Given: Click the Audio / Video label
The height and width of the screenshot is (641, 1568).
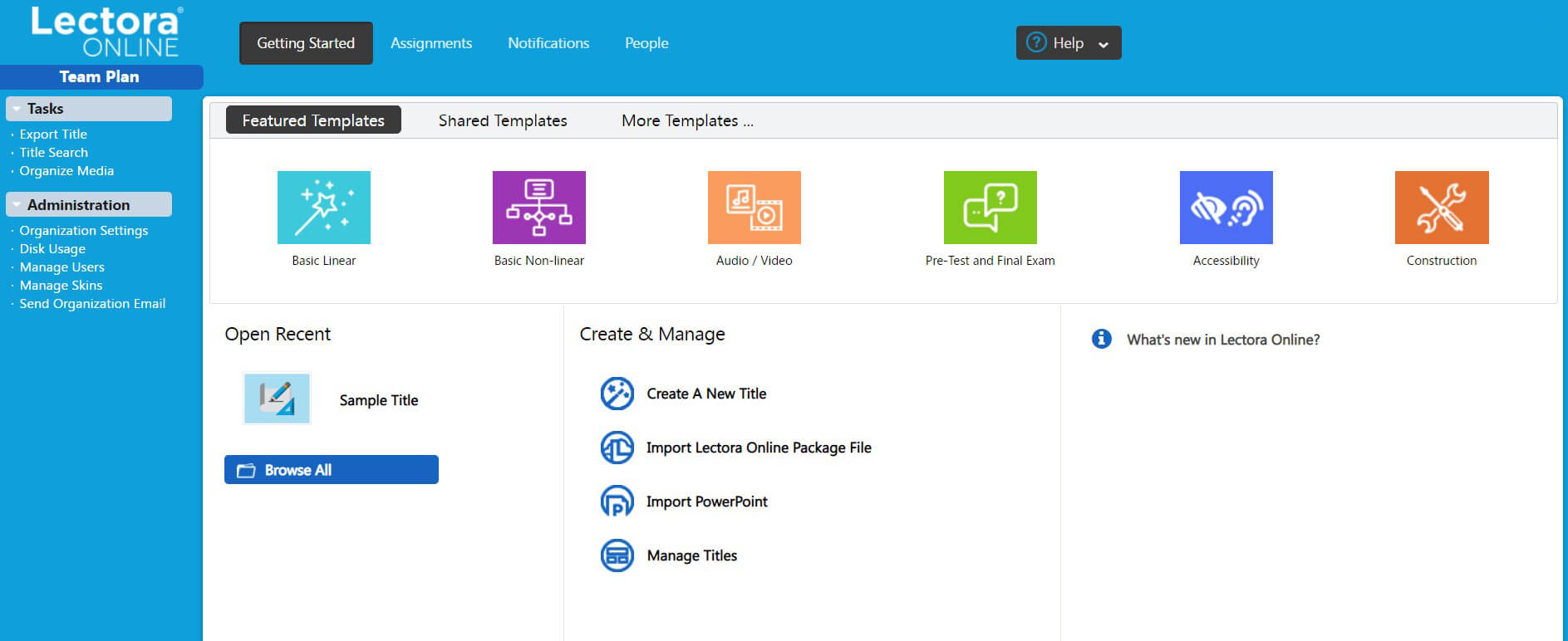Looking at the screenshot, I should tap(755, 261).
